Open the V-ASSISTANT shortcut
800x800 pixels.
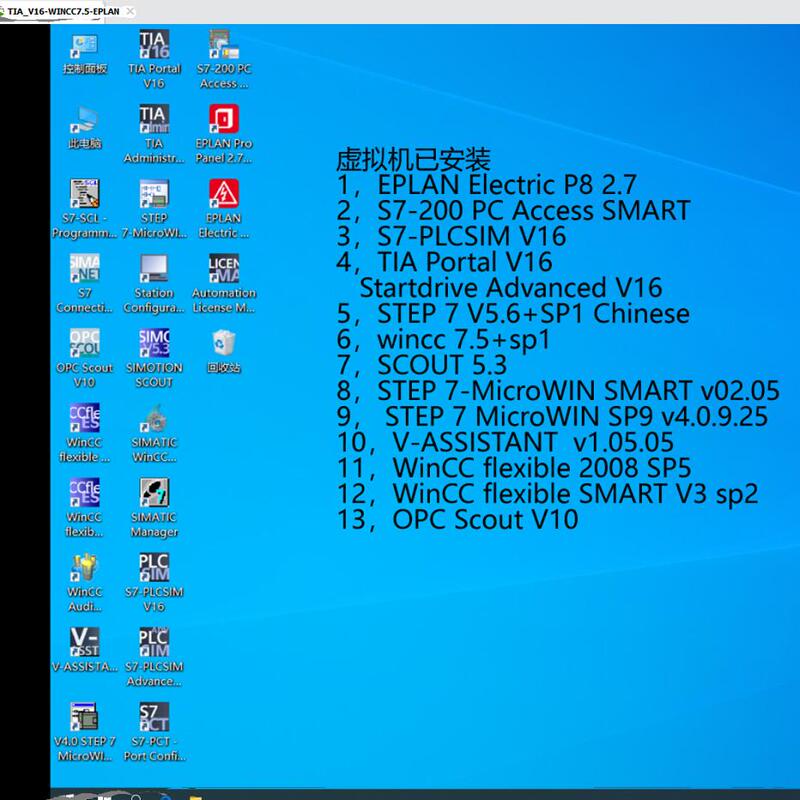coord(85,651)
